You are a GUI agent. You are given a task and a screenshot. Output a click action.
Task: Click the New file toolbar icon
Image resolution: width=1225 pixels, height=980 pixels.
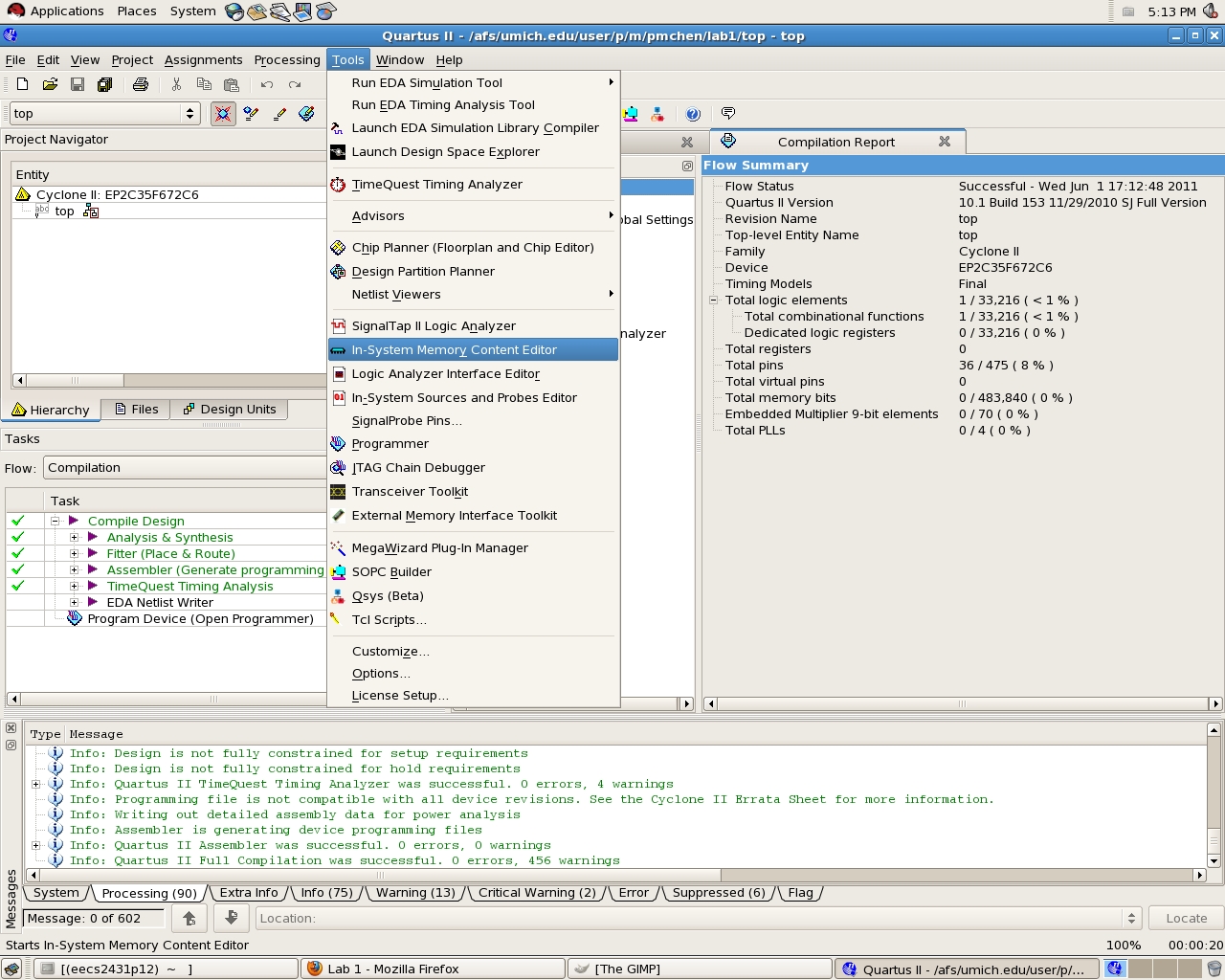click(22, 84)
